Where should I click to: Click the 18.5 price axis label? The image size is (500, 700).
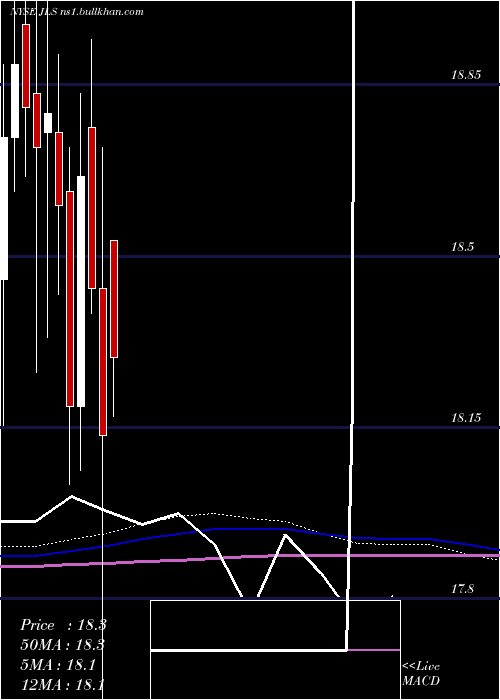click(462, 246)
